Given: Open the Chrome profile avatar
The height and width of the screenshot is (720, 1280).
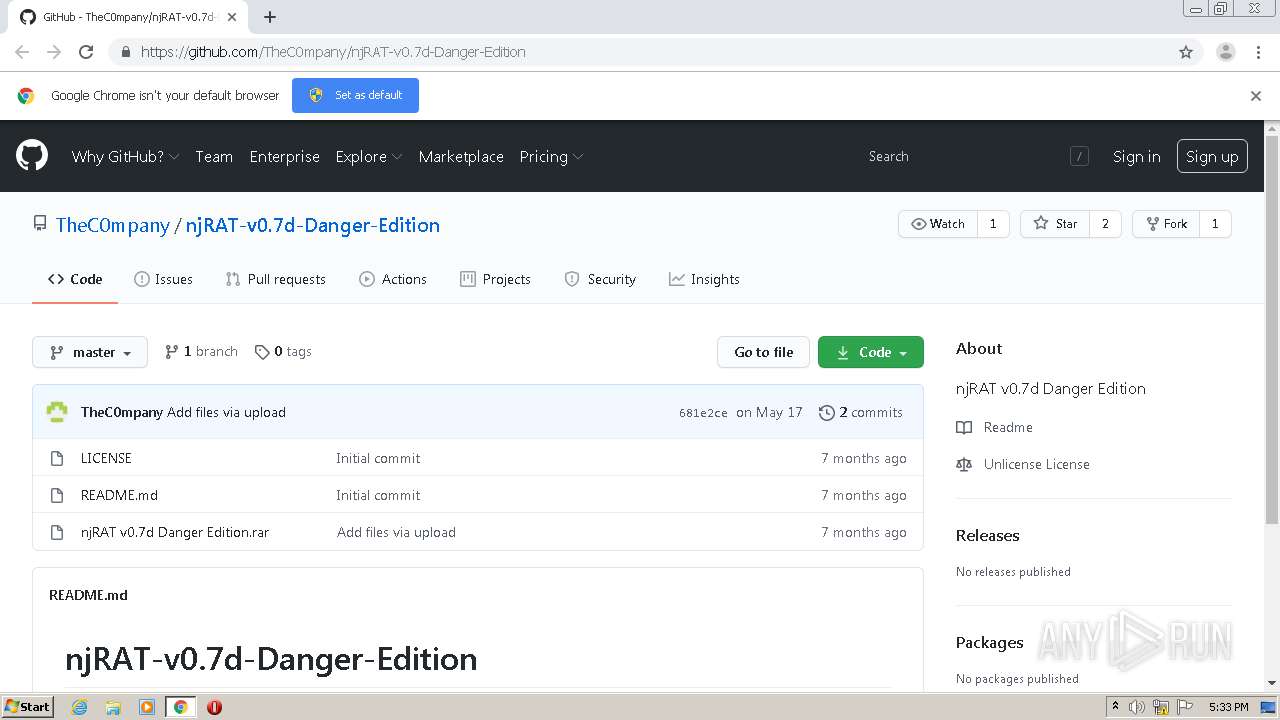Looking at the screenshot, I should click(x=1225, y=52).
